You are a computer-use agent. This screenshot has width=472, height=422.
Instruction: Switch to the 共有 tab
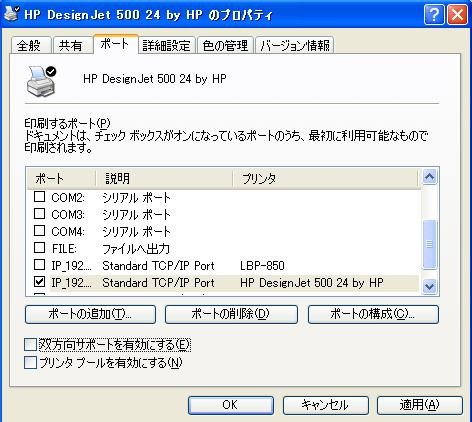72,45
